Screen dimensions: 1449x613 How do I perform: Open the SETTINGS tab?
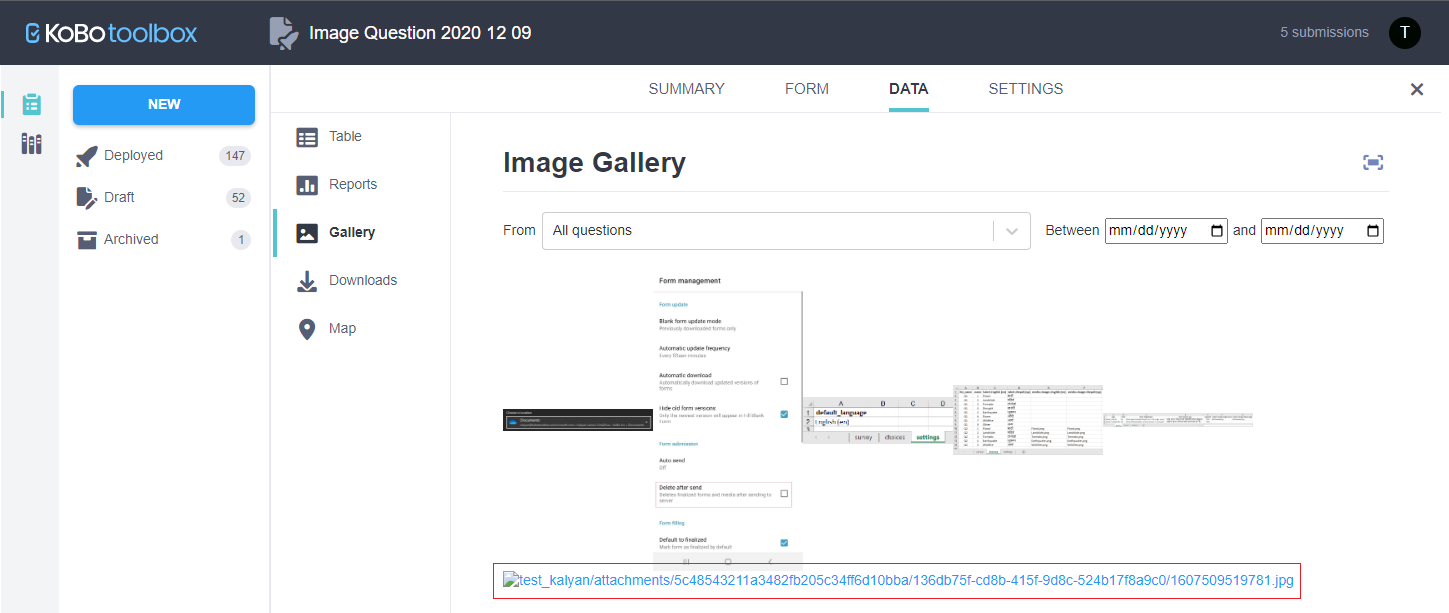pyautogui.click(x=1025, y=88)
